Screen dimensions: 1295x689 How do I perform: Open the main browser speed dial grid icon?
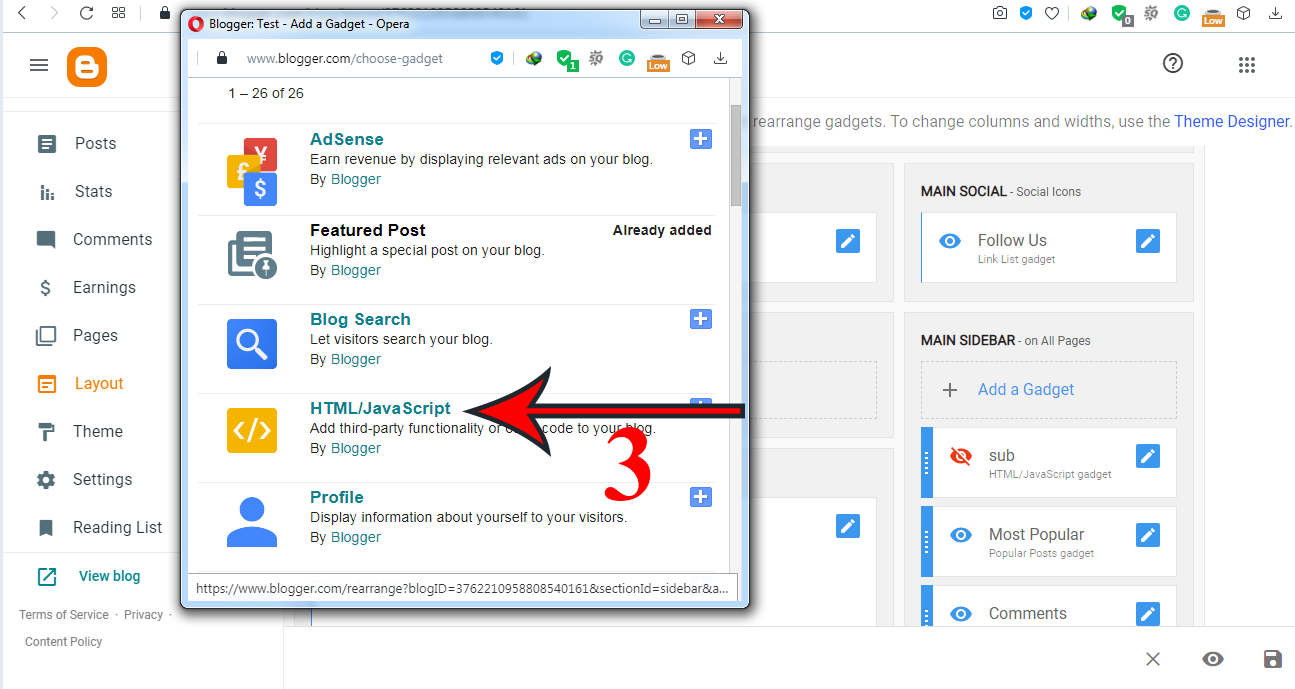[119, 13]
